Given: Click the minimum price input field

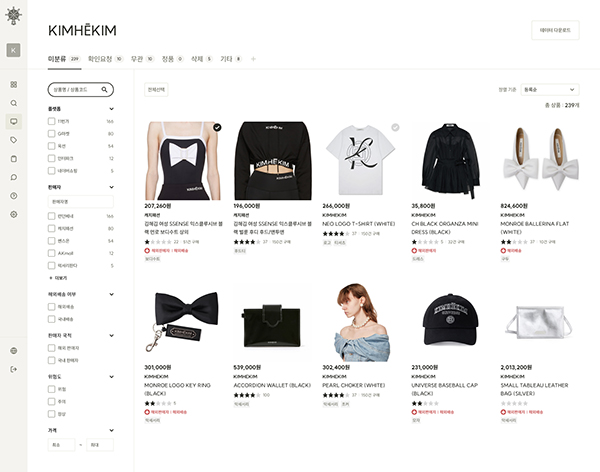Looking at the screenshot, I should 61,445.
